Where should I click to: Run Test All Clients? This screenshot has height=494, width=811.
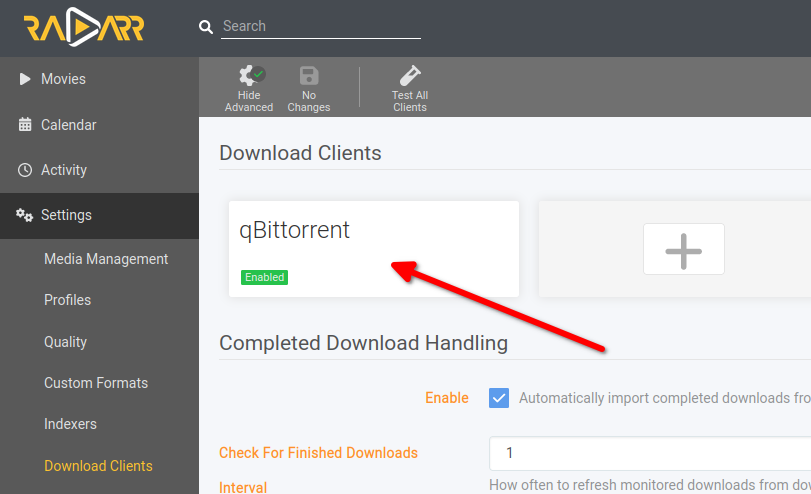tap(410, 89)
